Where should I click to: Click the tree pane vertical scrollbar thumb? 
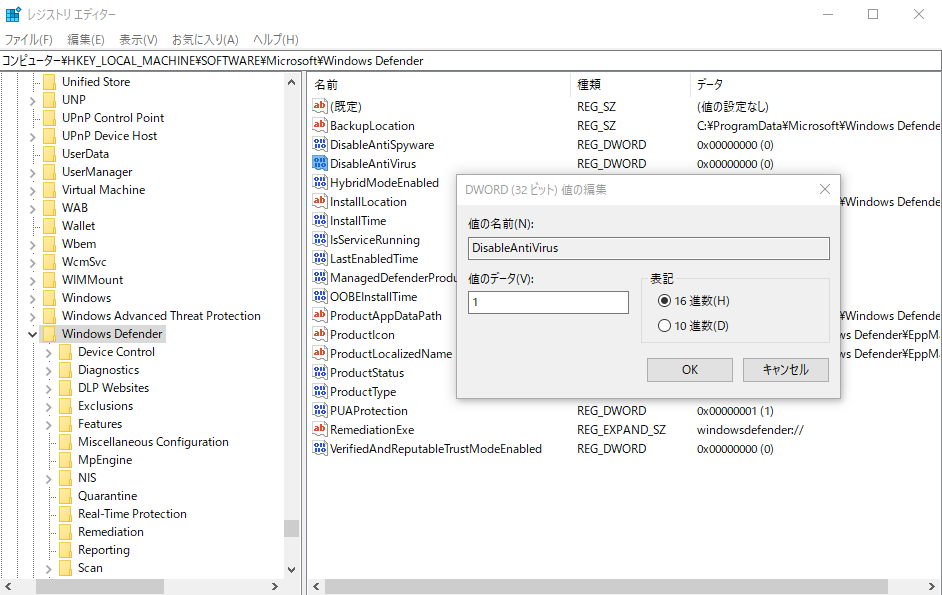pyautogui.click(x=291, y=528)
